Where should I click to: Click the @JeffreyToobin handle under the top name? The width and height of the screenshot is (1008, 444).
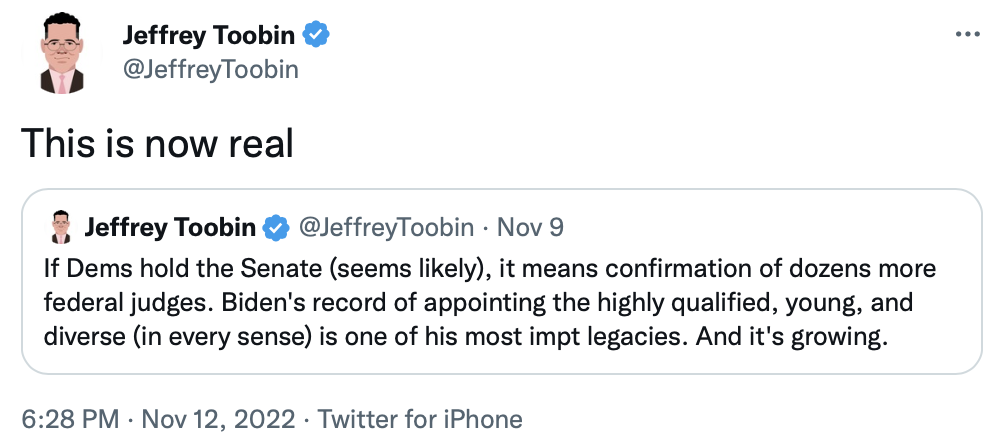coord(210,70)
